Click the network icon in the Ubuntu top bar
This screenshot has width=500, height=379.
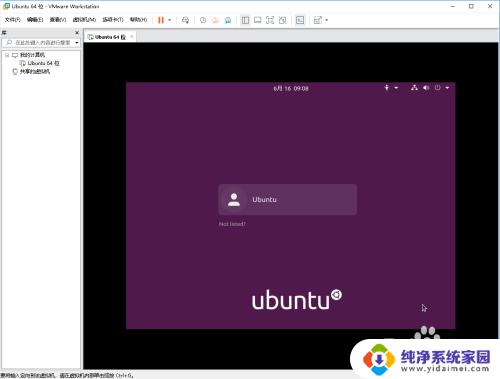coord(414,88)
